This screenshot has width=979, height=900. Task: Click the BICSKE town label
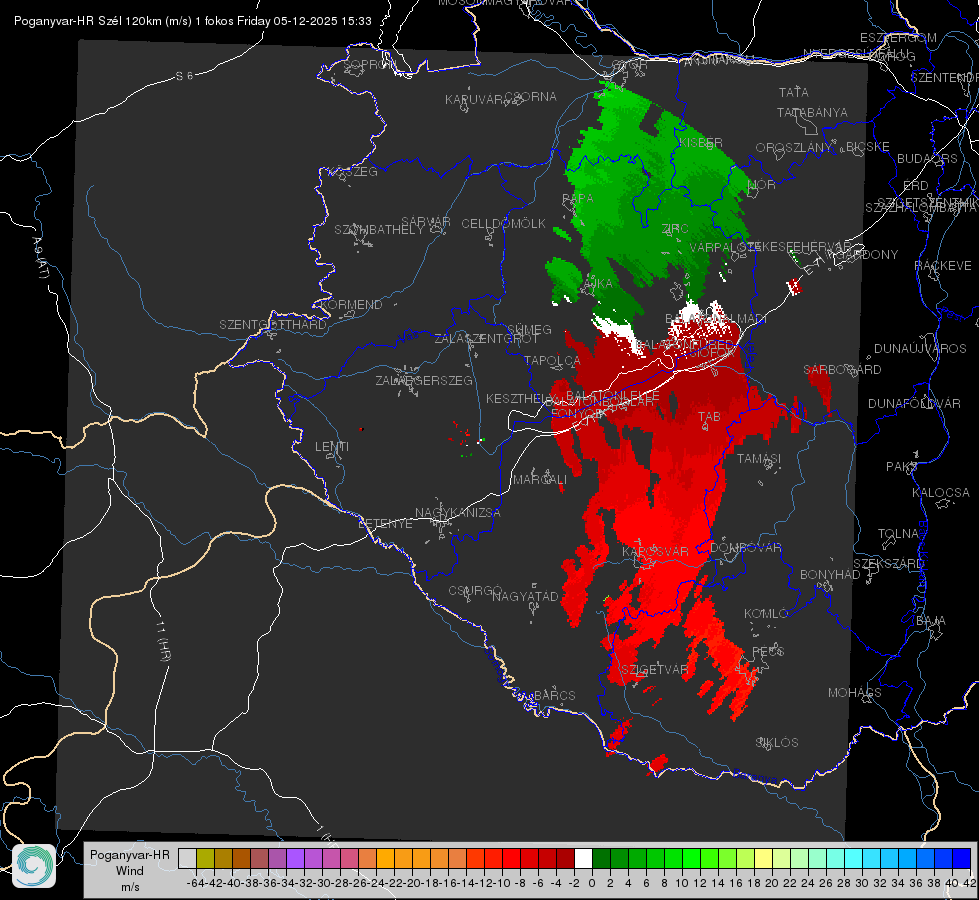pos(868,147)
